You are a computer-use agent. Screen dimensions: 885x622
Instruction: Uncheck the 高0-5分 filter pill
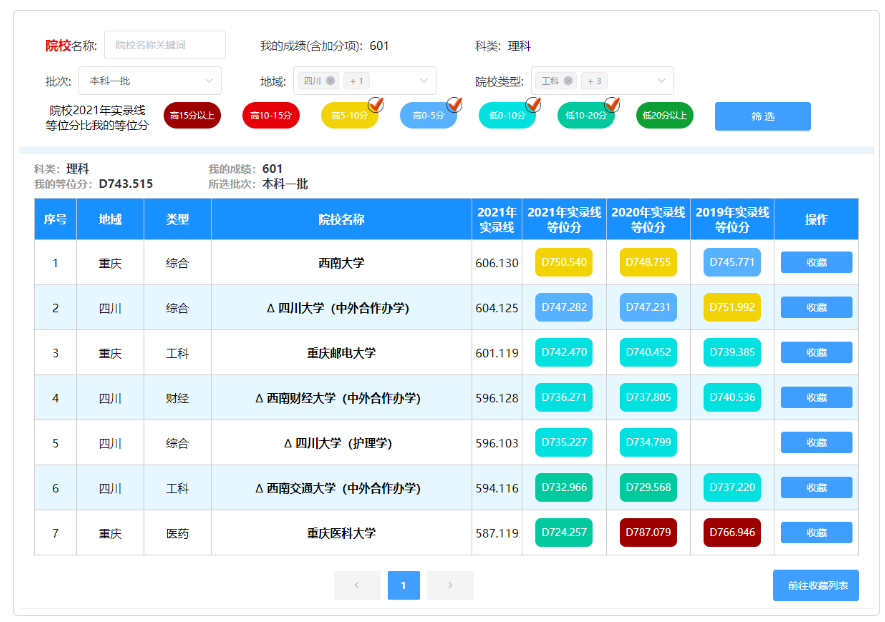point(428,116)
